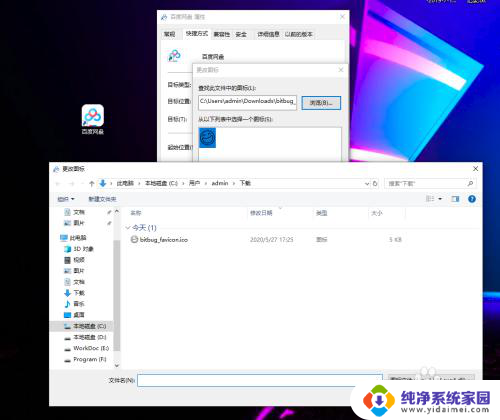Click the search magnifier icon
Image resolution: width=500 pixels, height=420 pixels.
[x=470, y=183]
